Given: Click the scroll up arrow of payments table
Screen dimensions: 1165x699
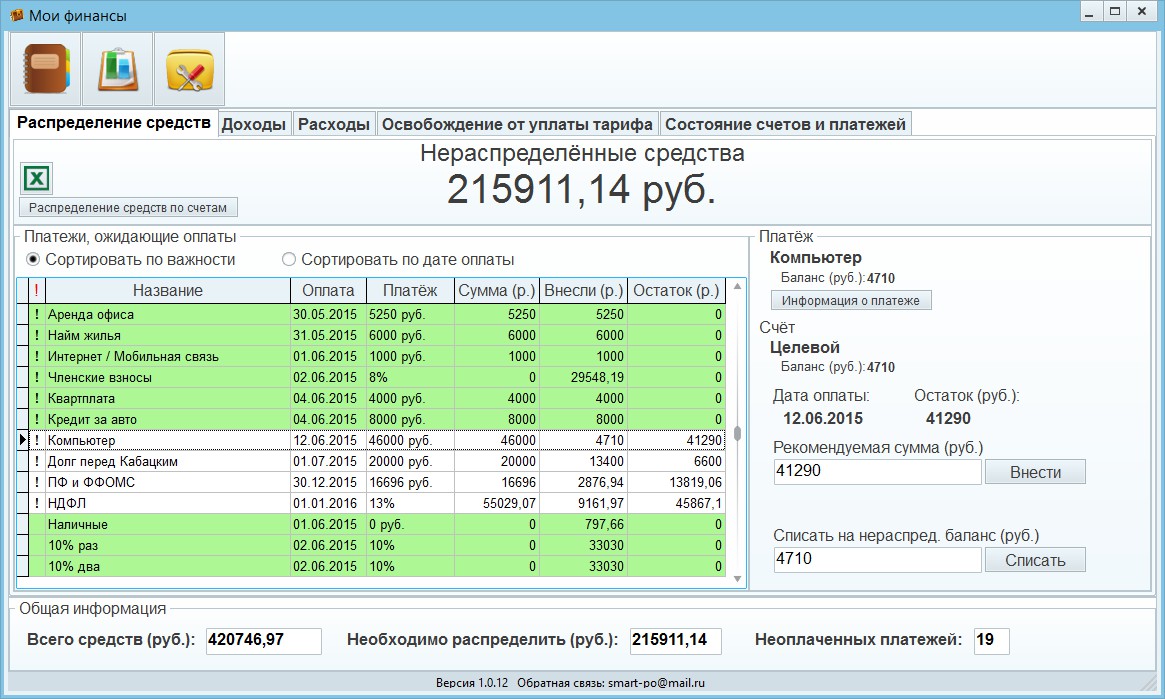Looking at the screenshot, I should tap(737, 286).
